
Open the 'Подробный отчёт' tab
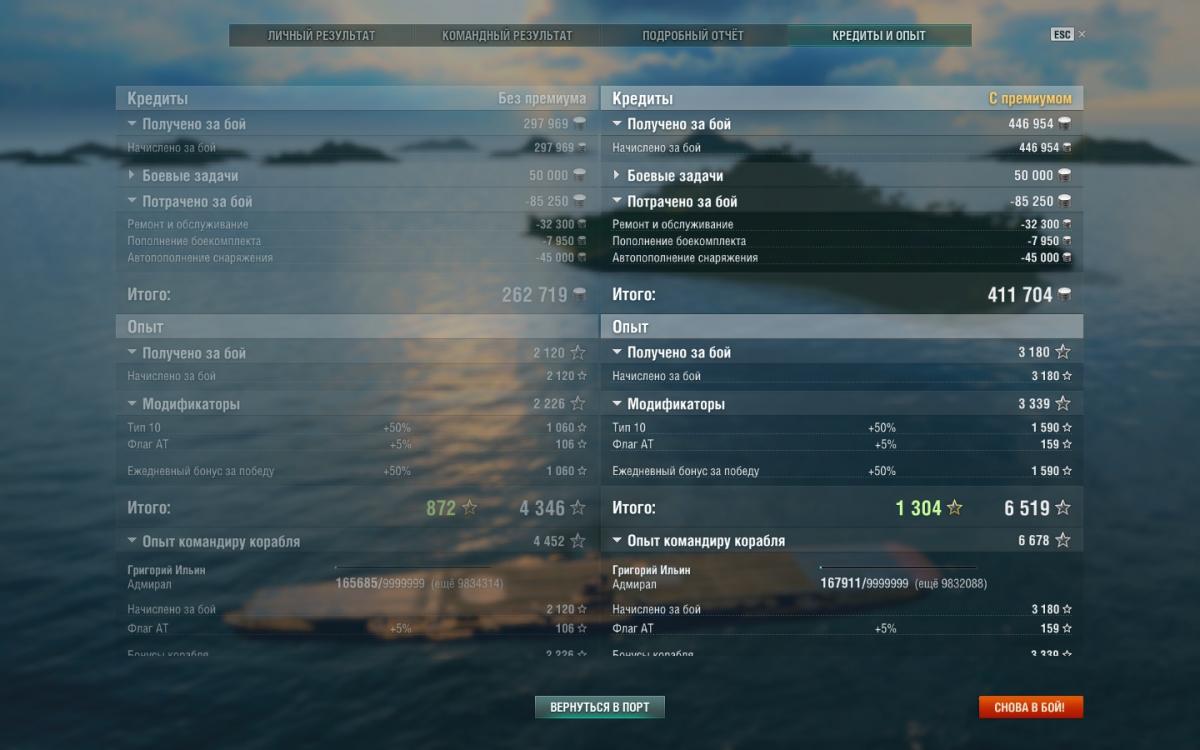click(693, 36)
